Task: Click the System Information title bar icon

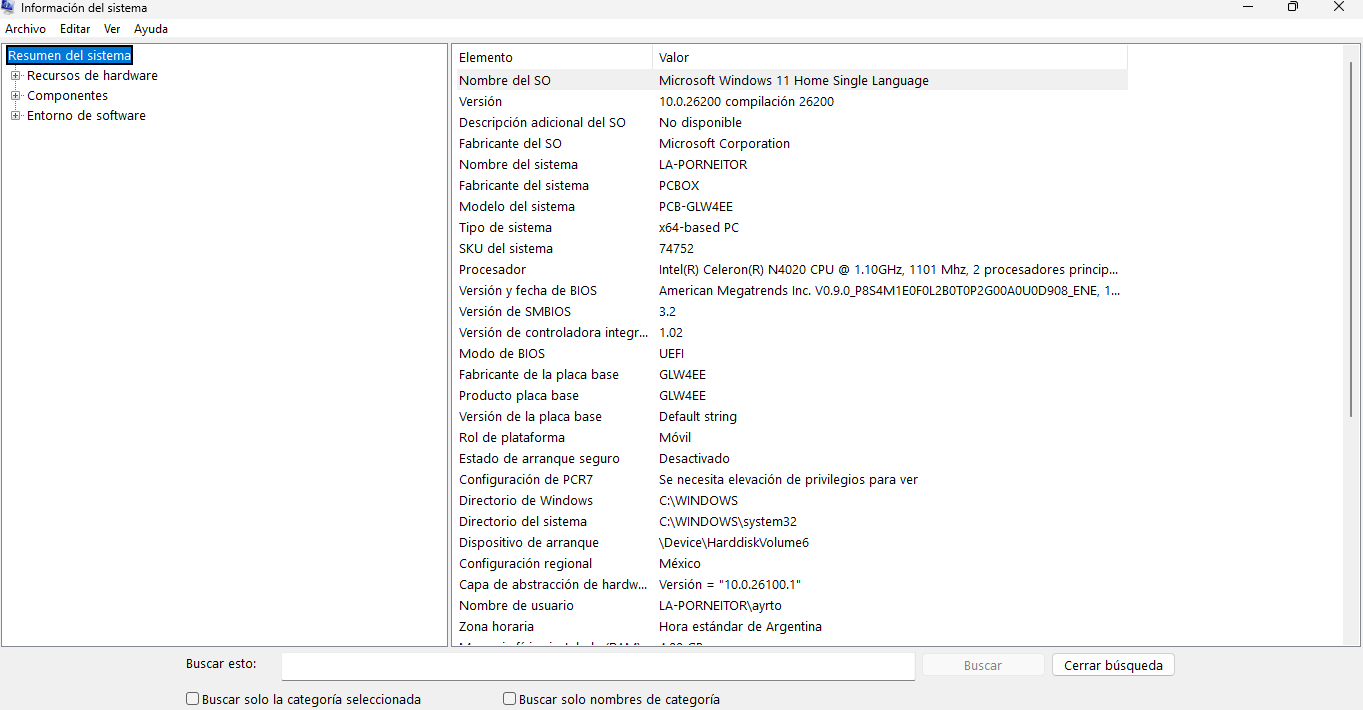Action: coord(8,7)
